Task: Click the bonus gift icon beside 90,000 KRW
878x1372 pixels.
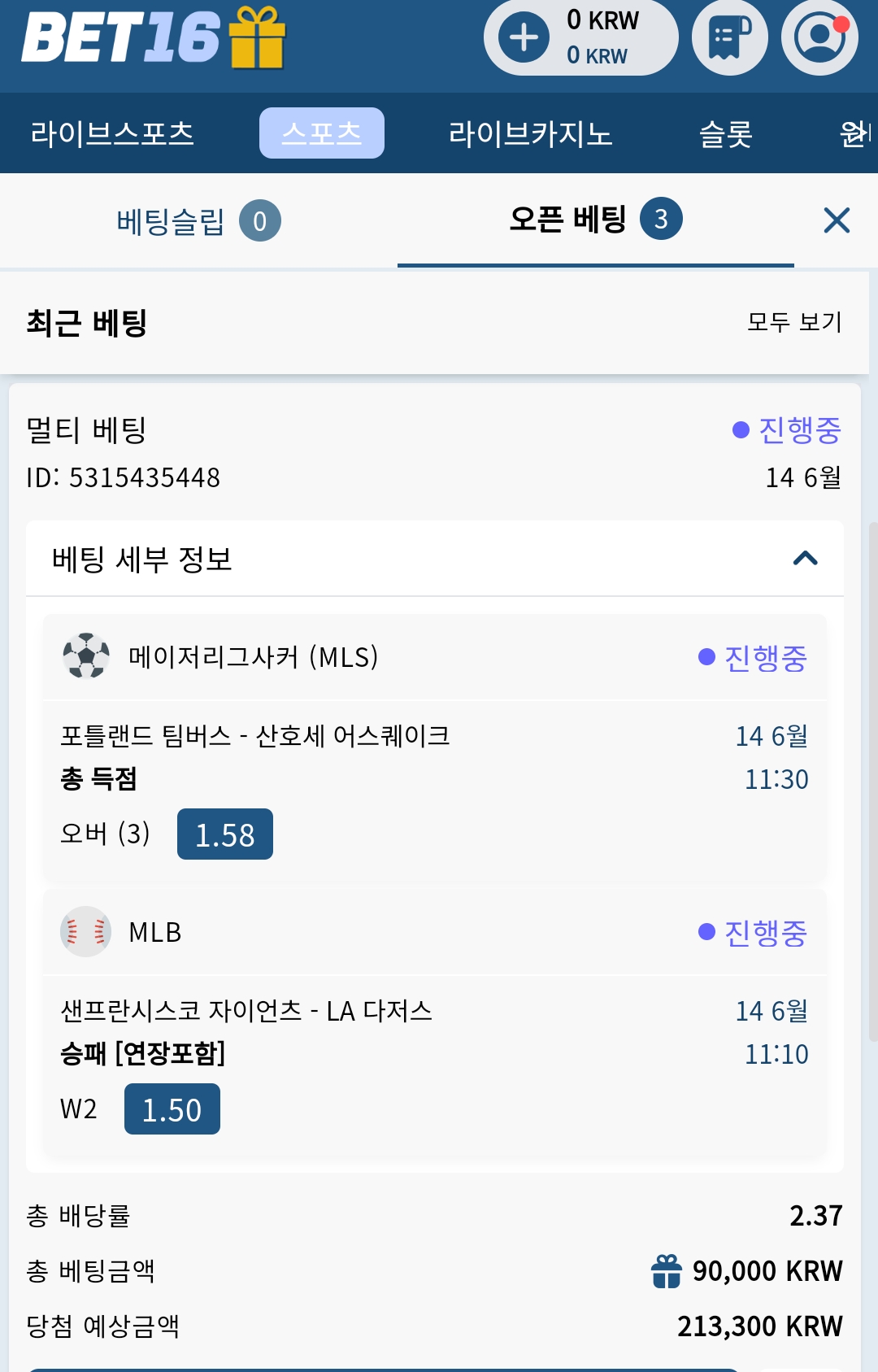Action: [667, 1271]
